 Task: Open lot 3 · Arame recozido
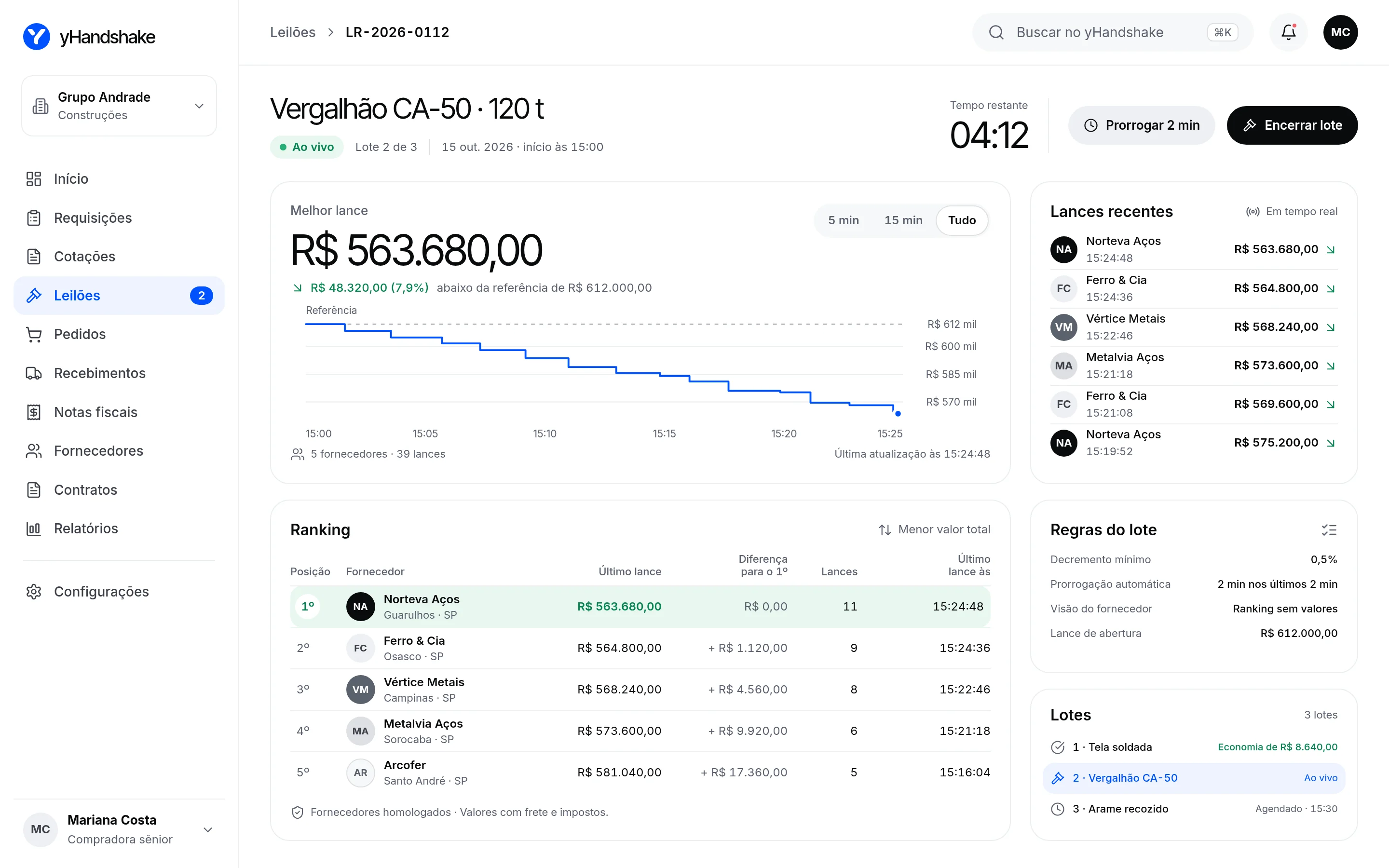[1194, 809]
